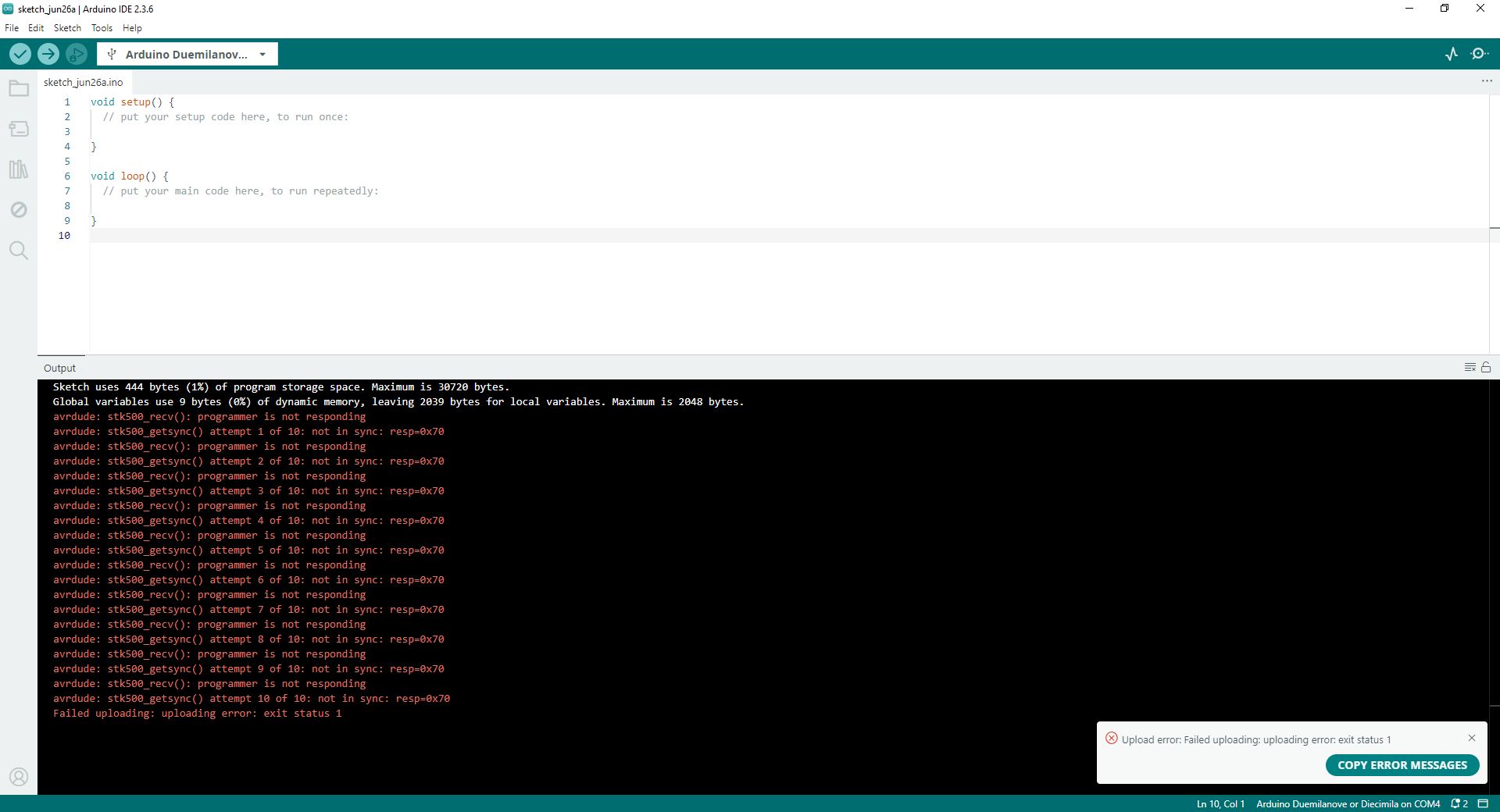Click the notifications count icon in status bar

point(1459,803)
